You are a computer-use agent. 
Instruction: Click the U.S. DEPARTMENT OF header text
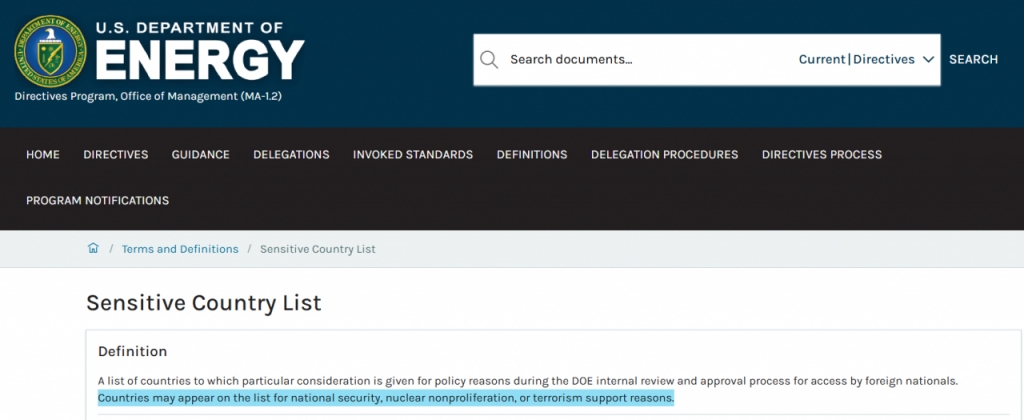[189, 27]
